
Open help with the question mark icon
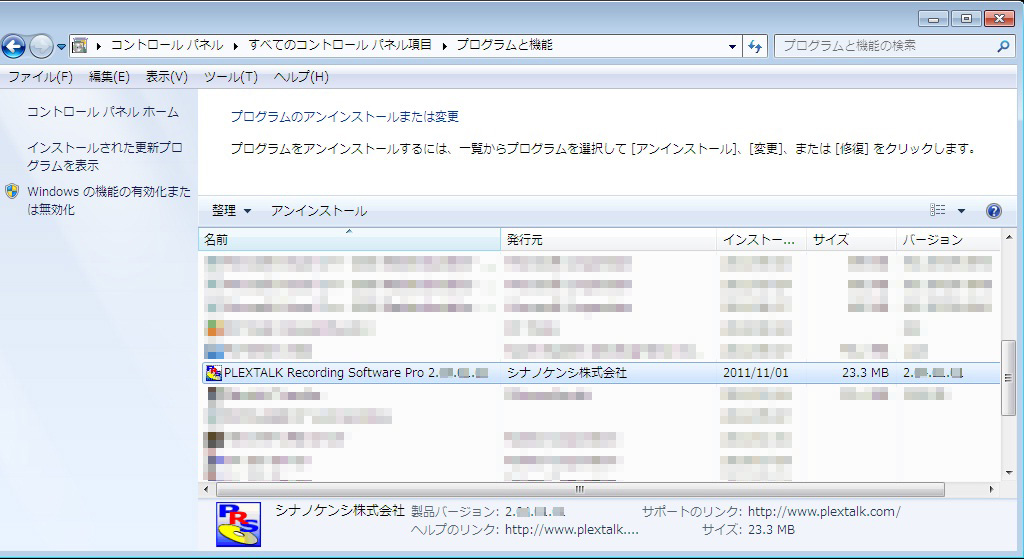tap(993, 211)
